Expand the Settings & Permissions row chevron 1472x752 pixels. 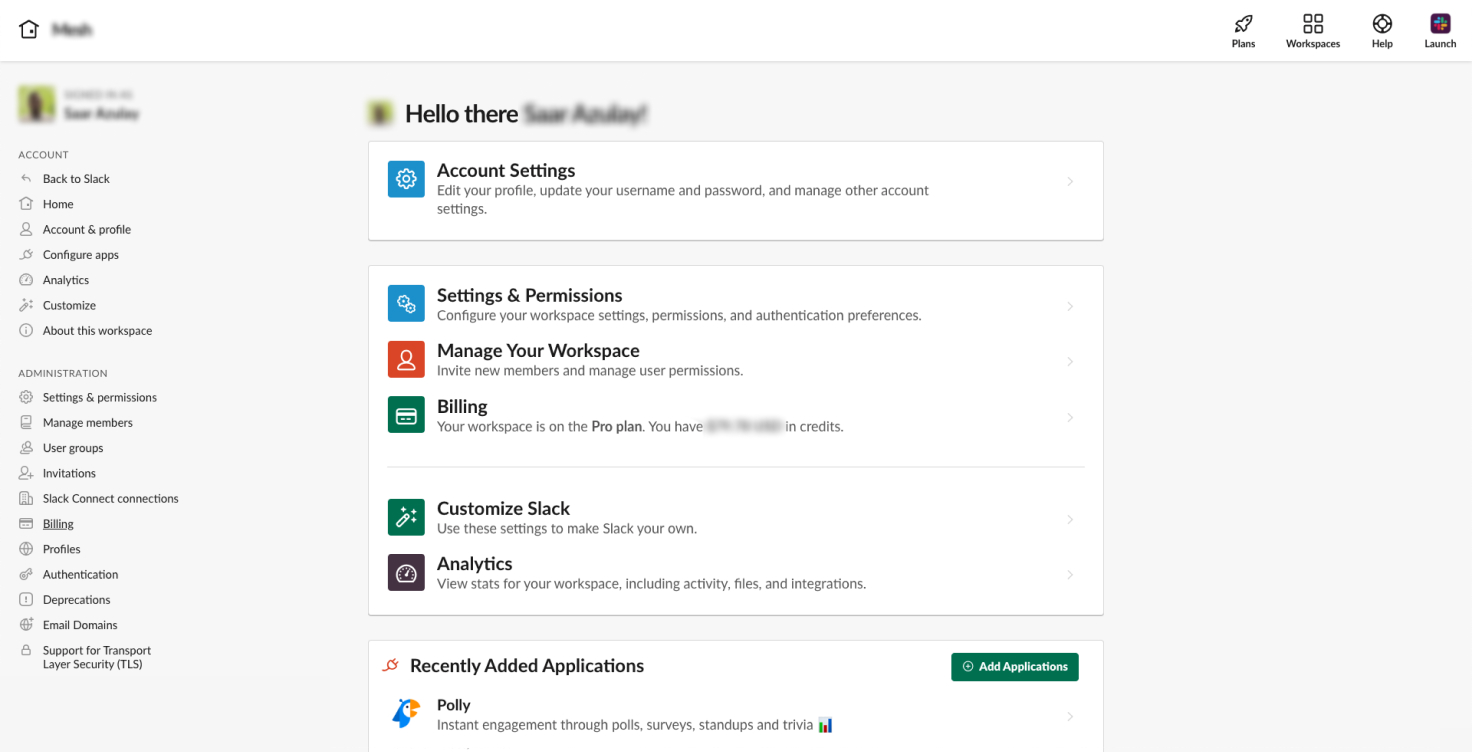tap(1070, 306)
